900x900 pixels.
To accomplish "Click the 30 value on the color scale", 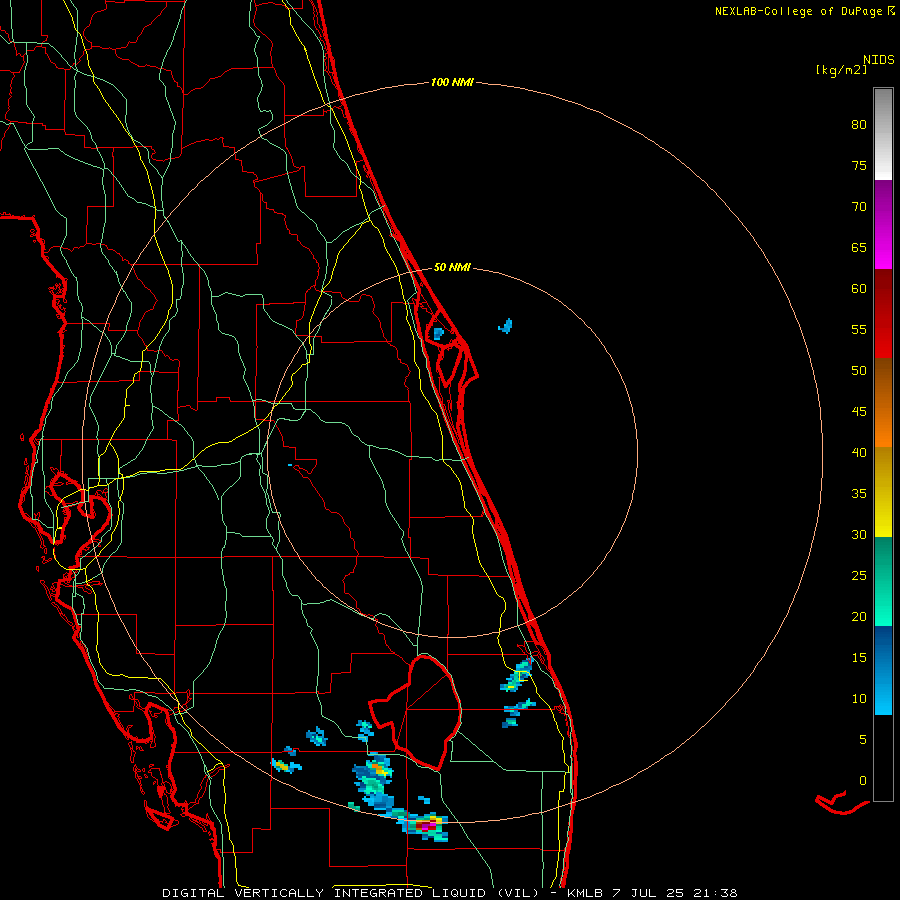I will click(859, 534).
